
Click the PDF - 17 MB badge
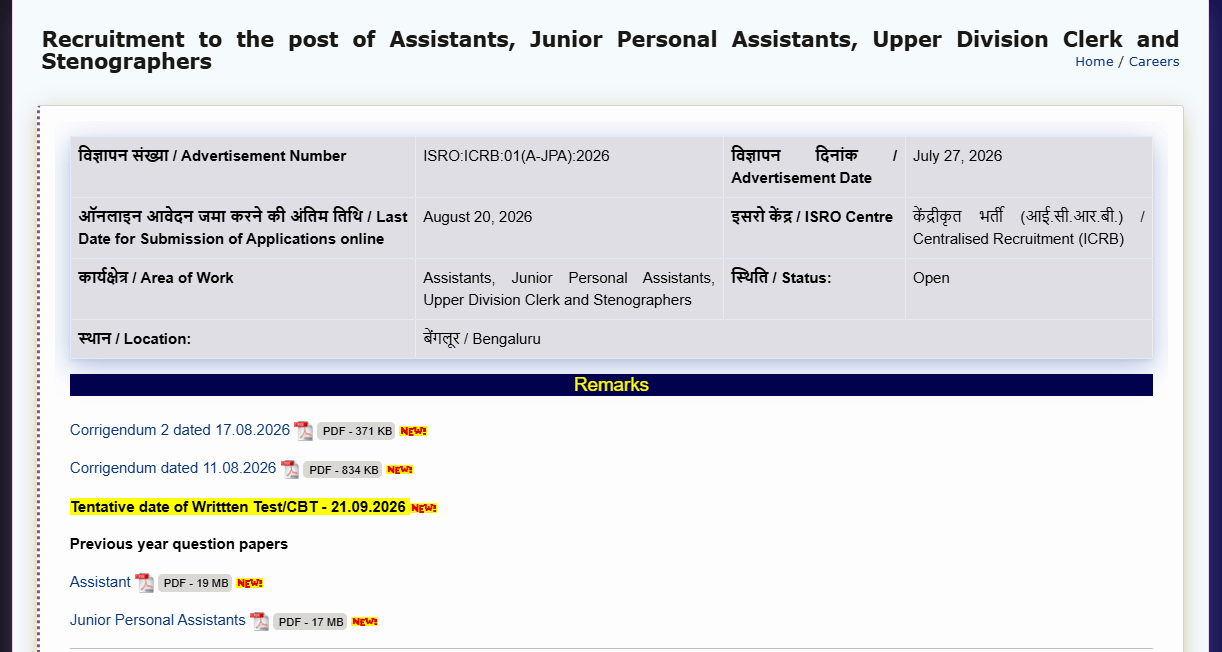coord(310,621)
